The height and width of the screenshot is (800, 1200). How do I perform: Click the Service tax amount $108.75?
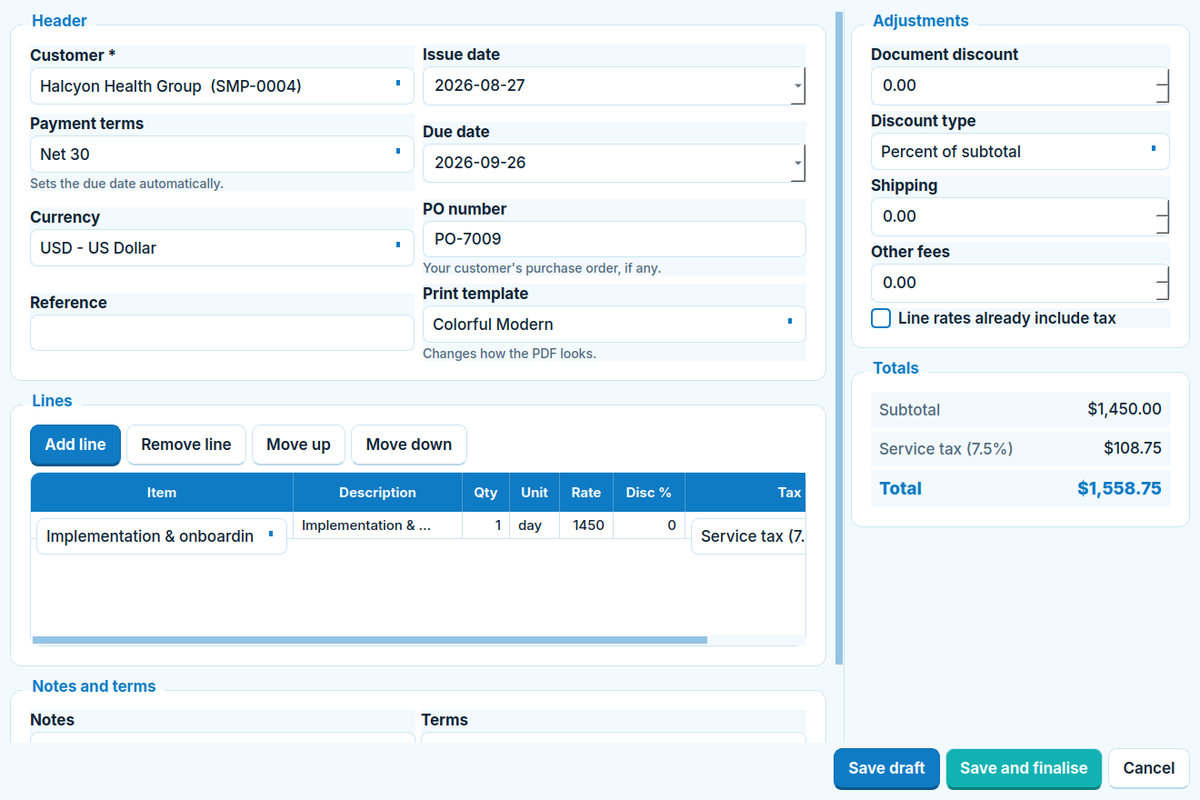(1133, 449)
